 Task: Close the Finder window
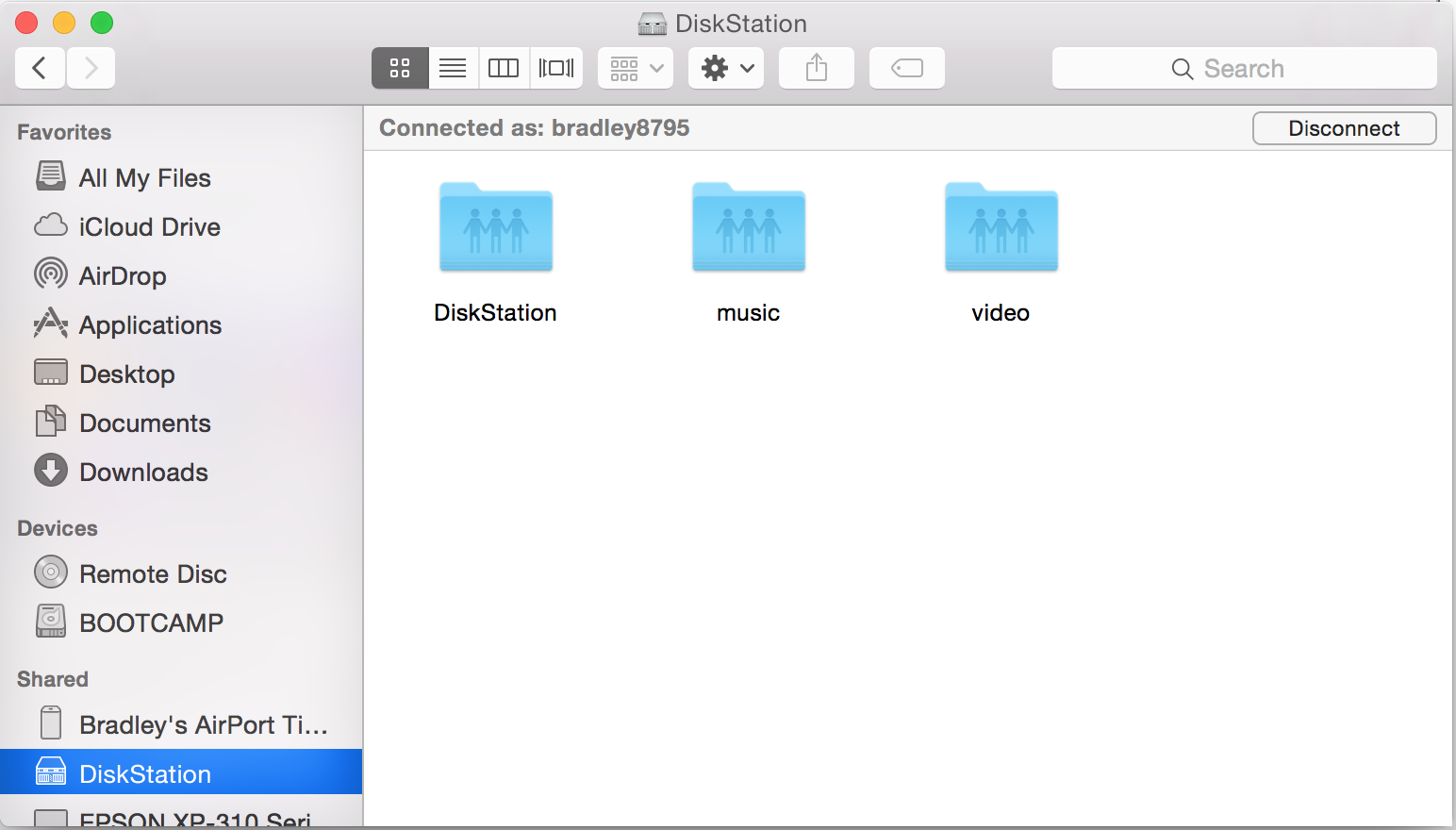(26, 23)
